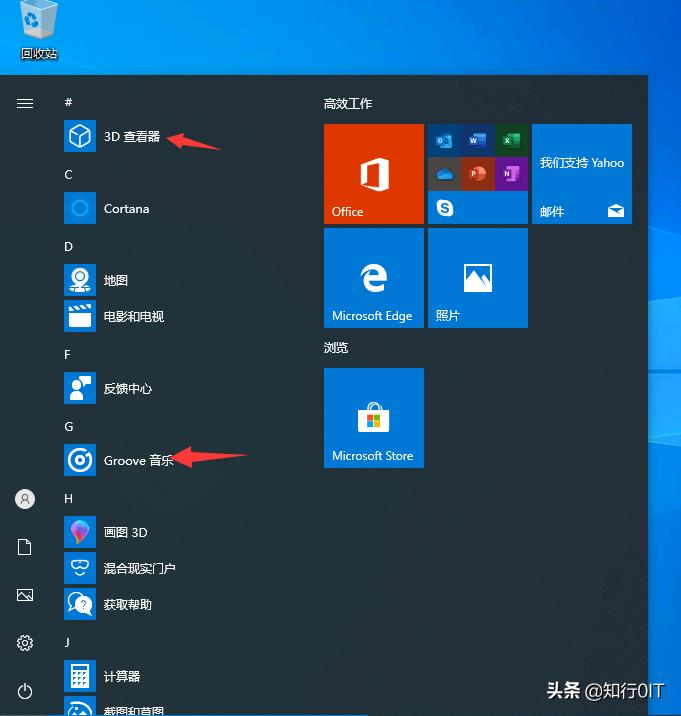Select the 地图 label text
Image resolution: width=681 pixels, height=716 pixels.
116,280
